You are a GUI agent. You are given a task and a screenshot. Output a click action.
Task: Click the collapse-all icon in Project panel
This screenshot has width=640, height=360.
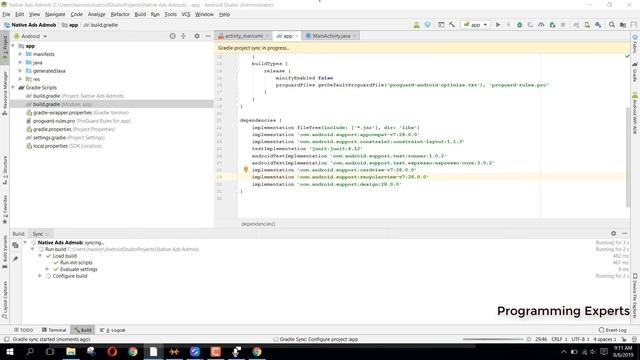pos(183,36)
